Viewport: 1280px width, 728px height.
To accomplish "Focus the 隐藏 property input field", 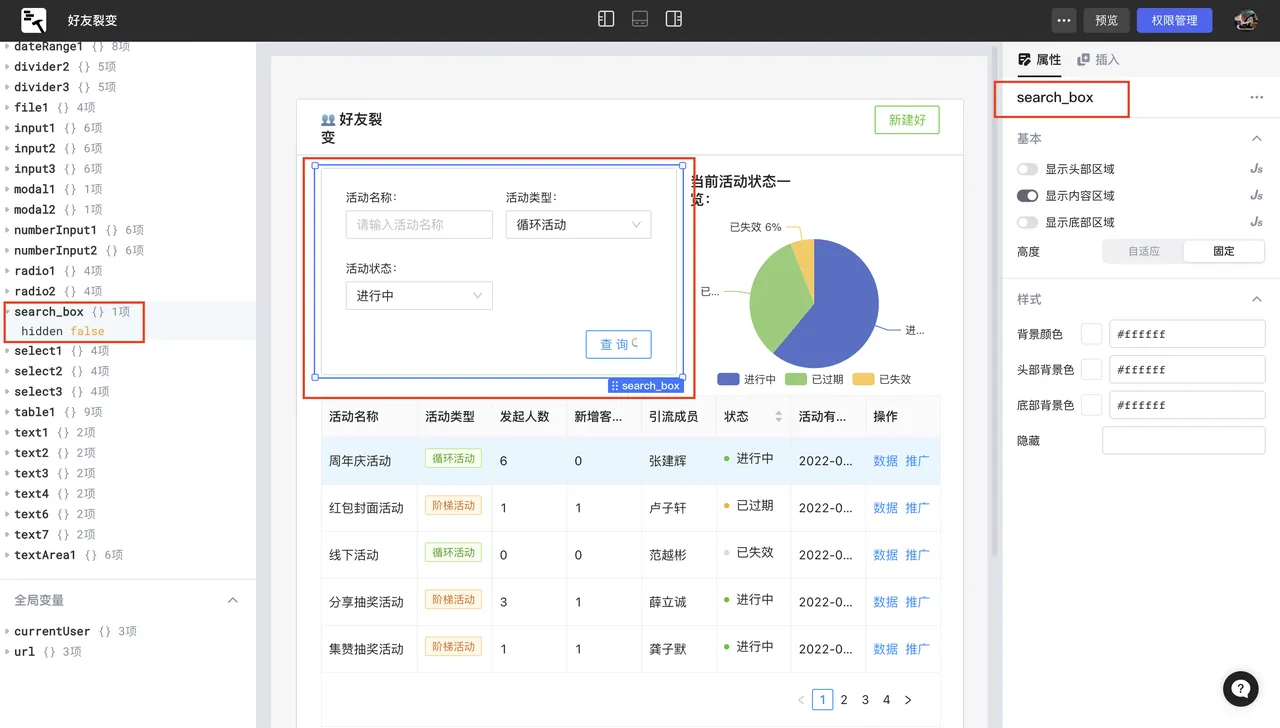I will pos(1184,440).
